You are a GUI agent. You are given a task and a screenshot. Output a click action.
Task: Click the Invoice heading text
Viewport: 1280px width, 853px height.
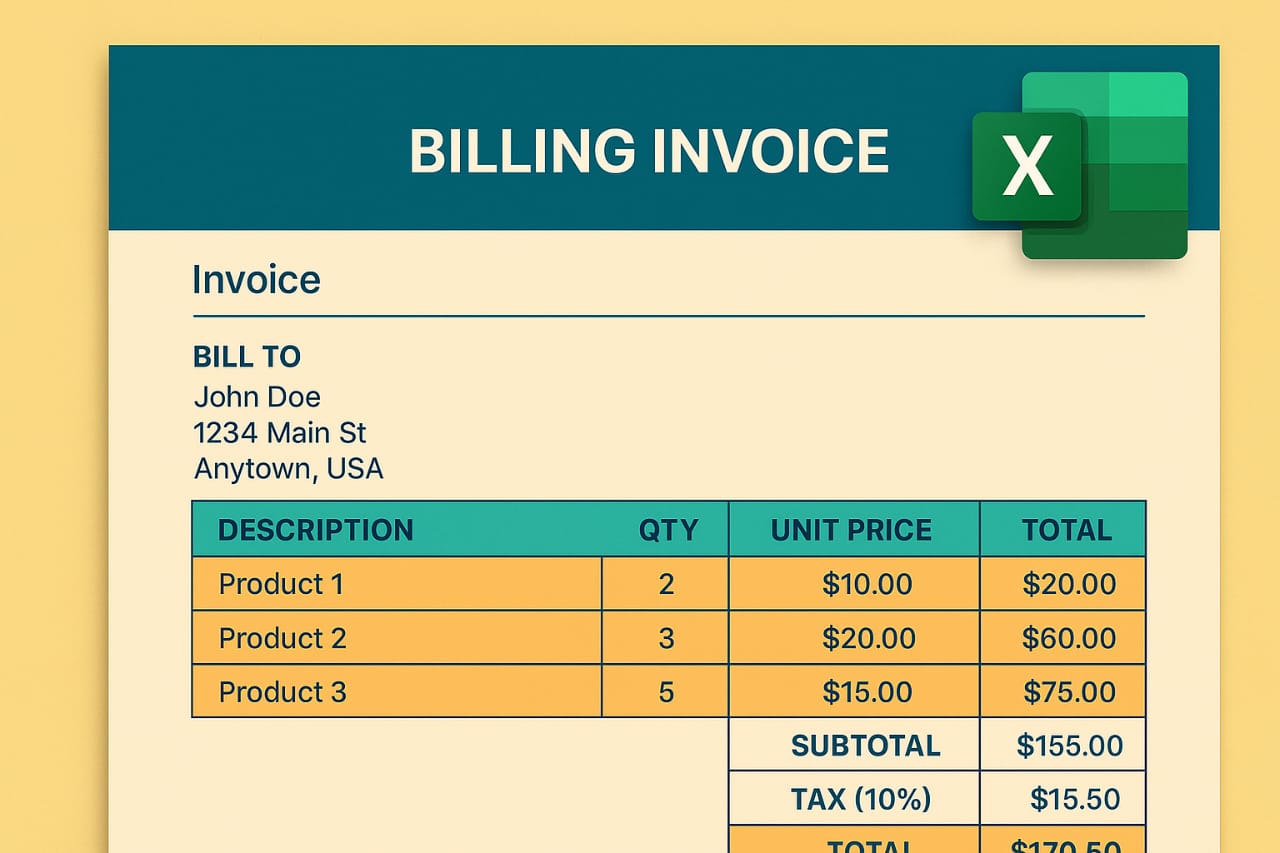point(256,279)
